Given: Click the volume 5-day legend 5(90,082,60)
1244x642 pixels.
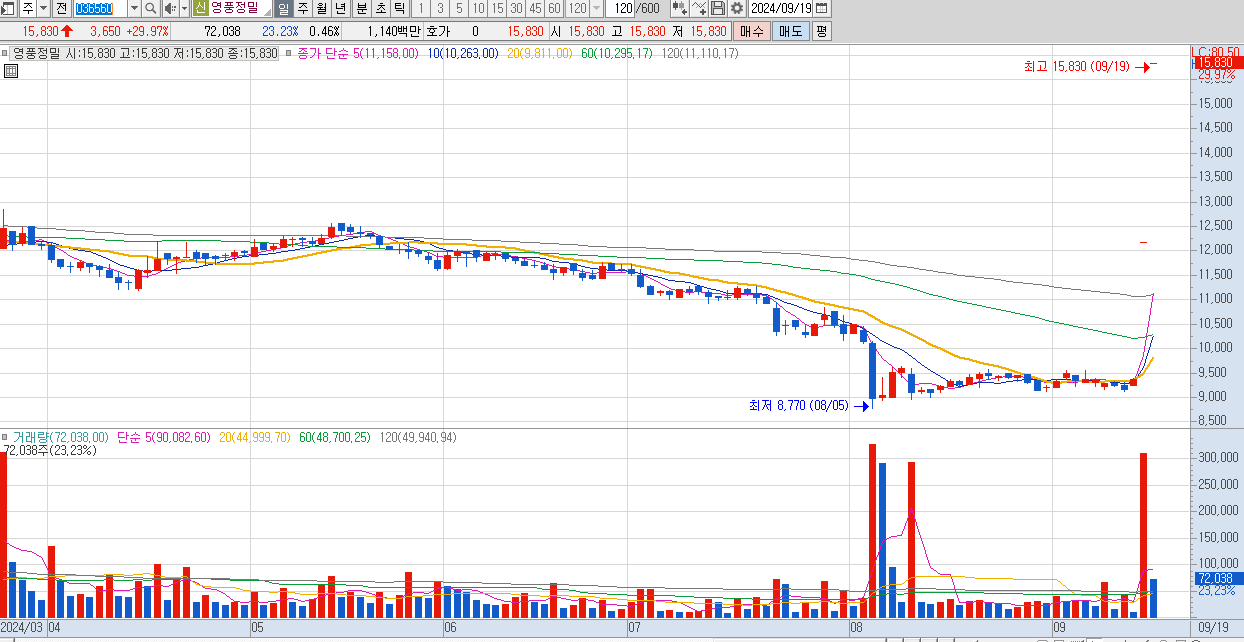Looking at the screenshot, I should (x=180, y=437).
